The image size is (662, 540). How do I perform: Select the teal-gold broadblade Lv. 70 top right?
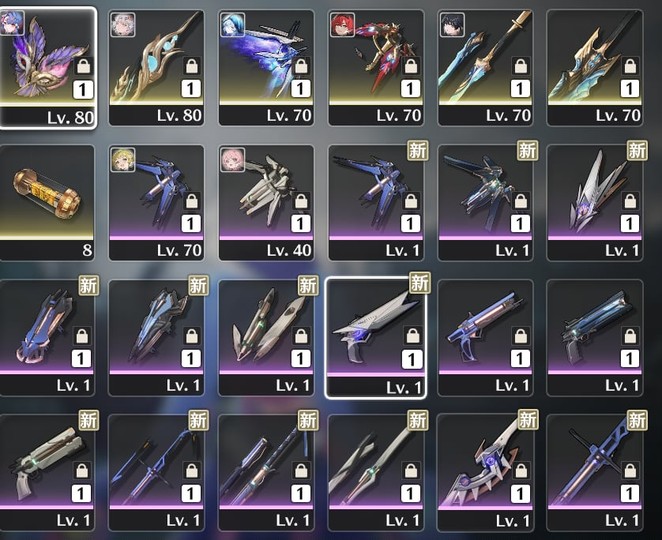[x=595, y=68]
